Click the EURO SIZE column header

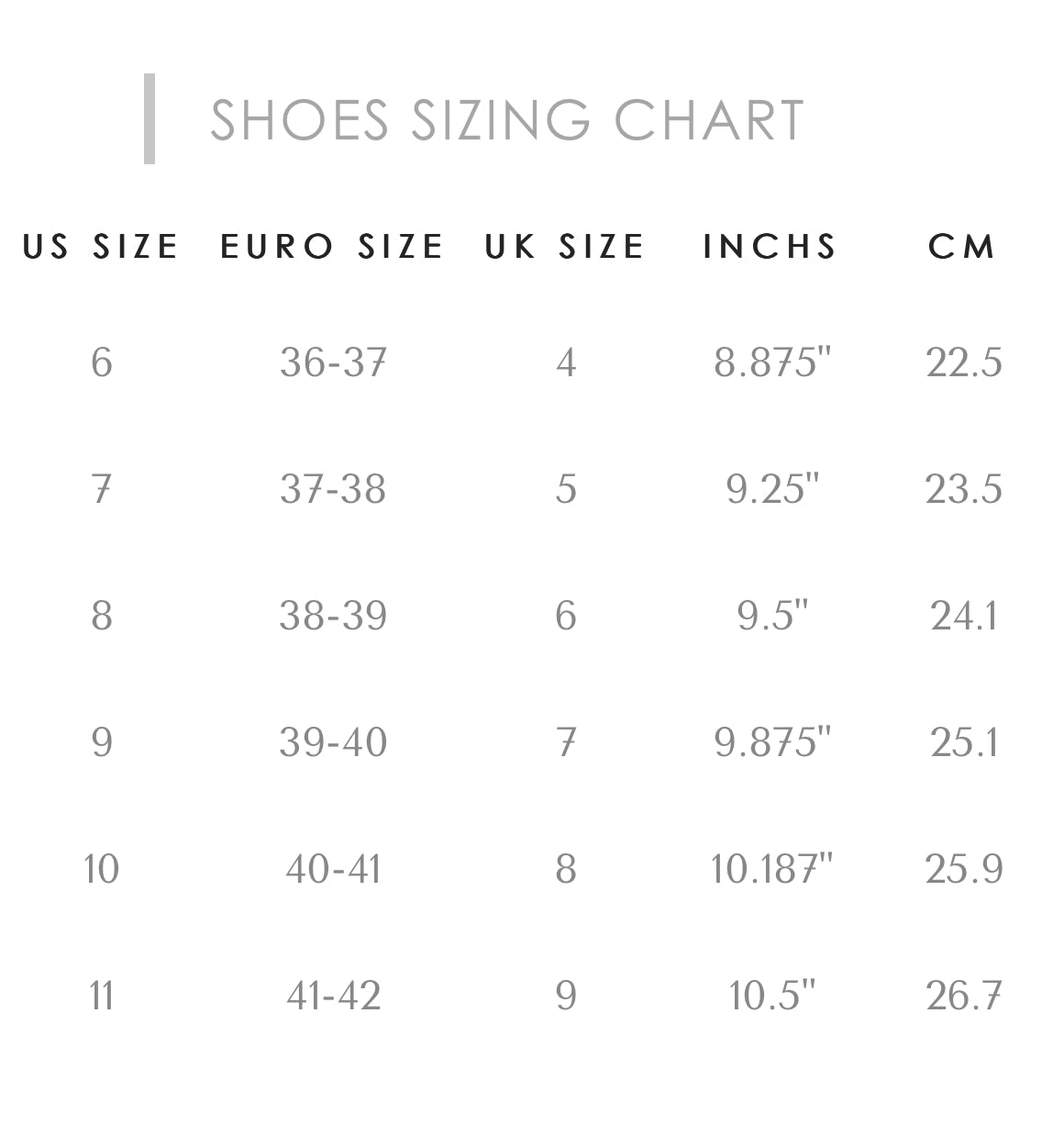click(x=332, y=246)
